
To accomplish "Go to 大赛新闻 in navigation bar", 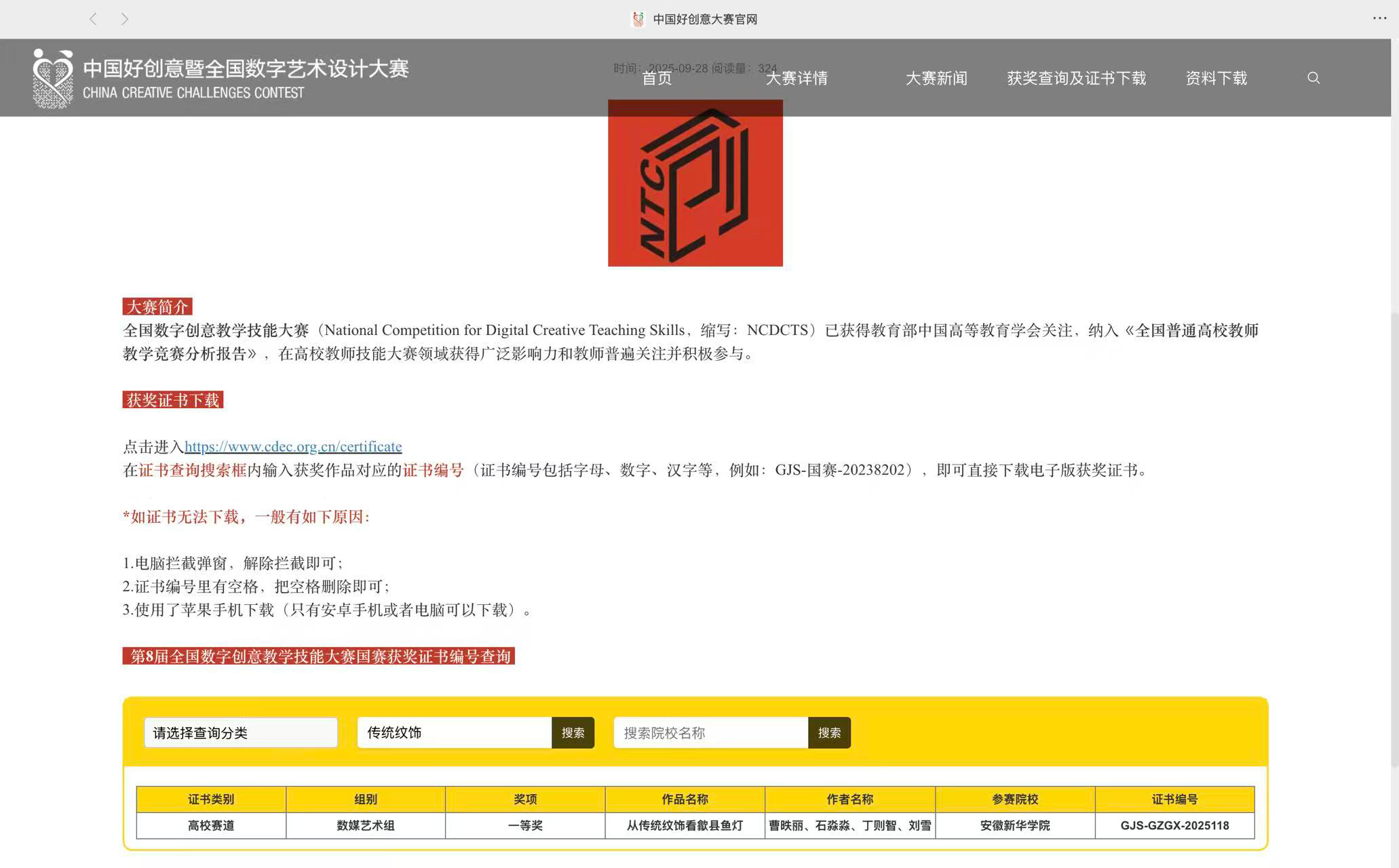I will (936, 79).
